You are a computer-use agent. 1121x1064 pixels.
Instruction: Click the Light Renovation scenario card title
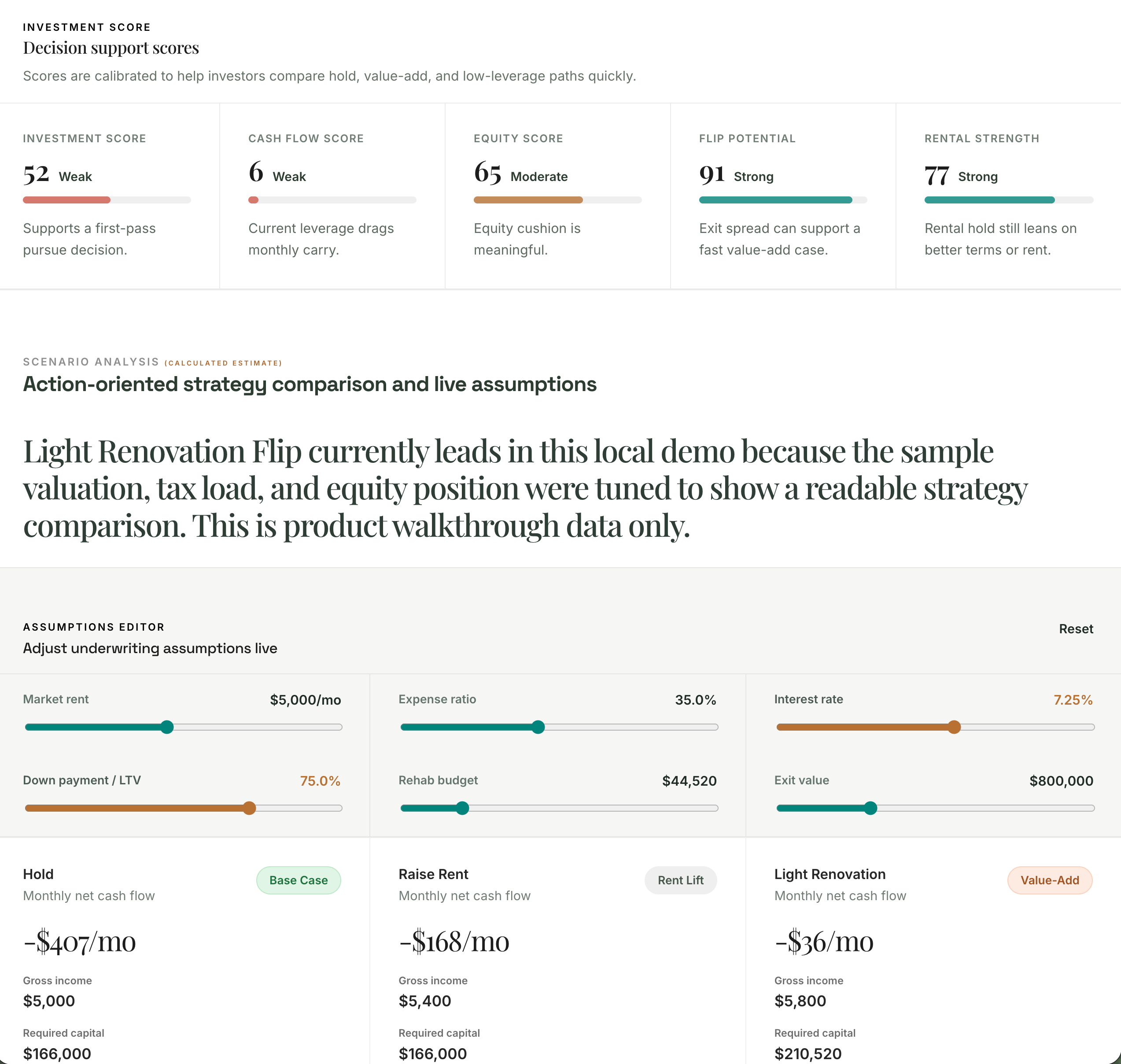pos(830,874)
